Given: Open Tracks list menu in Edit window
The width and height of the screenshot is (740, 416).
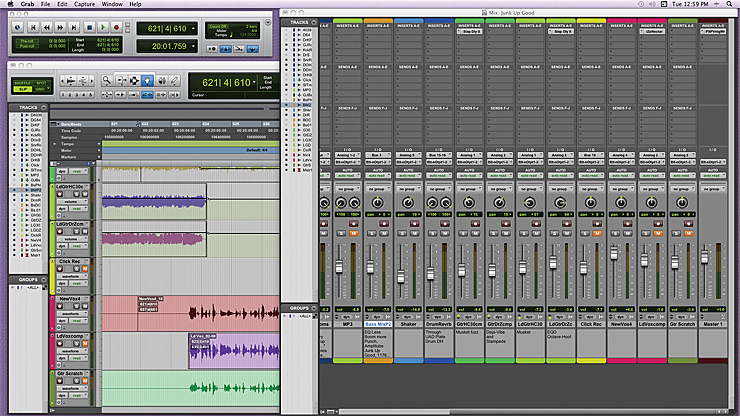Looking at the screenshot, I should tap(44, 108).
